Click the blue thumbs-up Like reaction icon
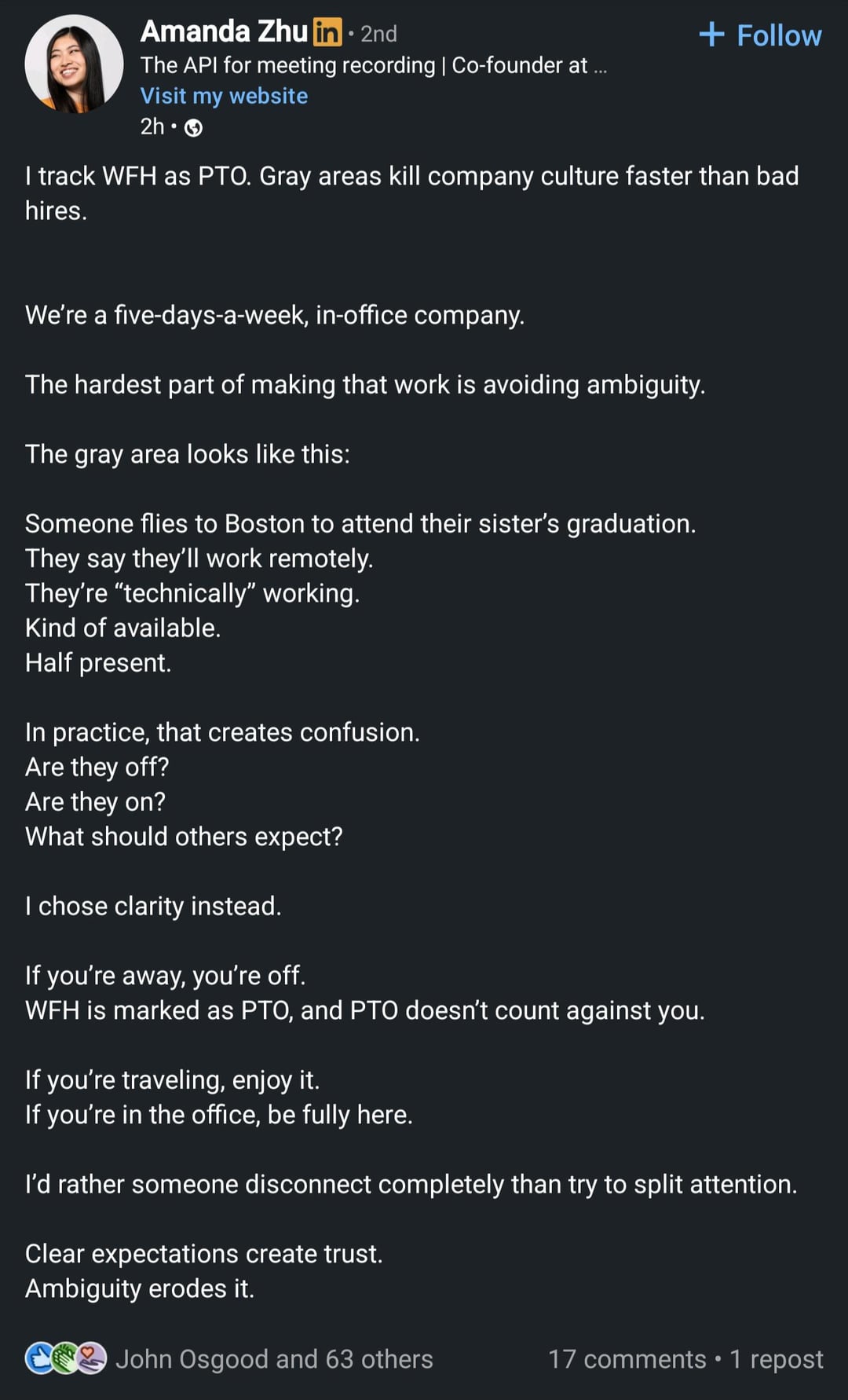This screenshot has height=1400, width=848. coord(38,1358)
